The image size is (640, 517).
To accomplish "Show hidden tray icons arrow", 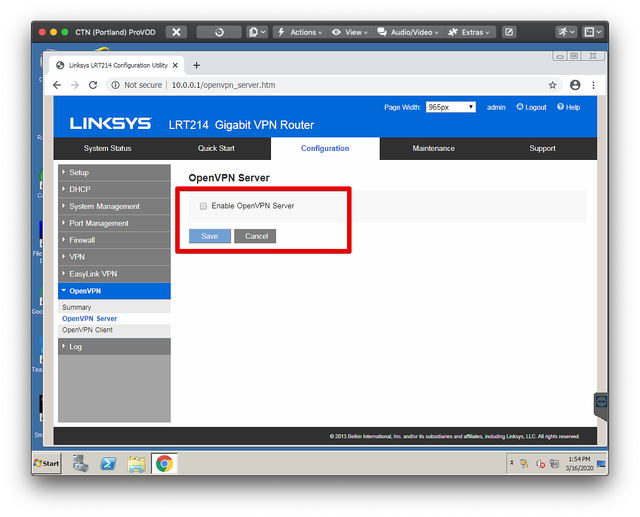I will click(x=511, y=463).
